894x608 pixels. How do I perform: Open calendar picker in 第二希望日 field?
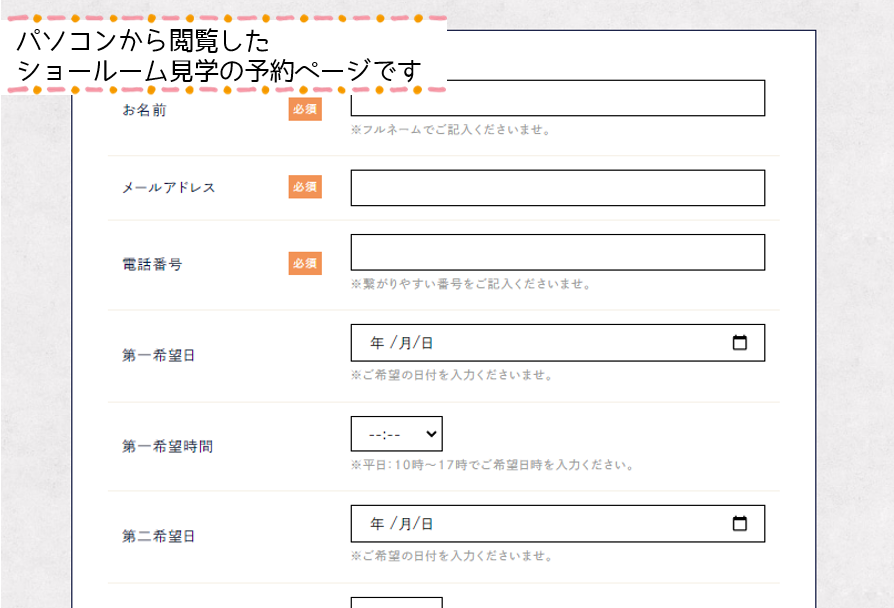coord(740,524)
